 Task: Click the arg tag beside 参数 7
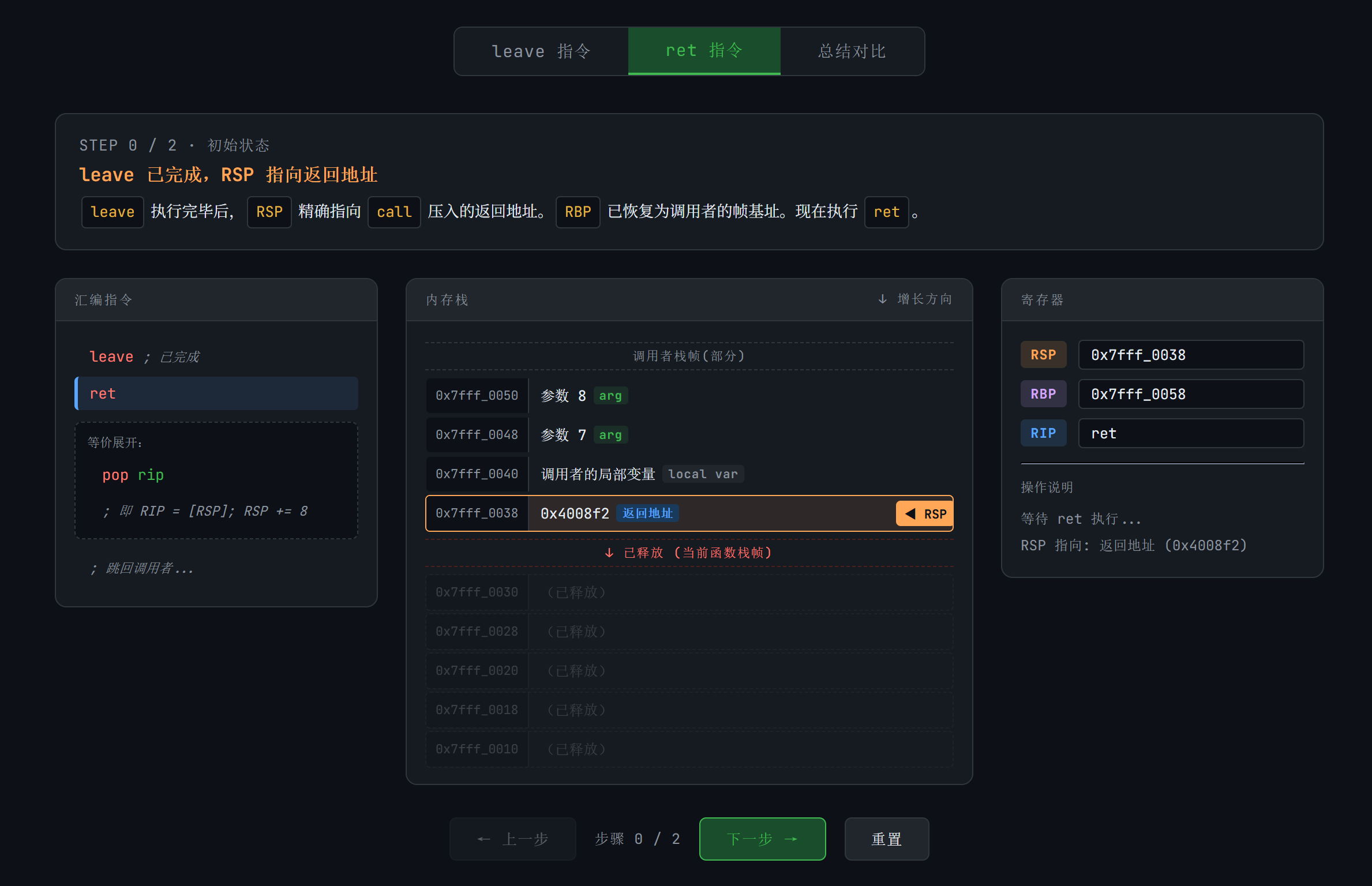tap(610, 435)
